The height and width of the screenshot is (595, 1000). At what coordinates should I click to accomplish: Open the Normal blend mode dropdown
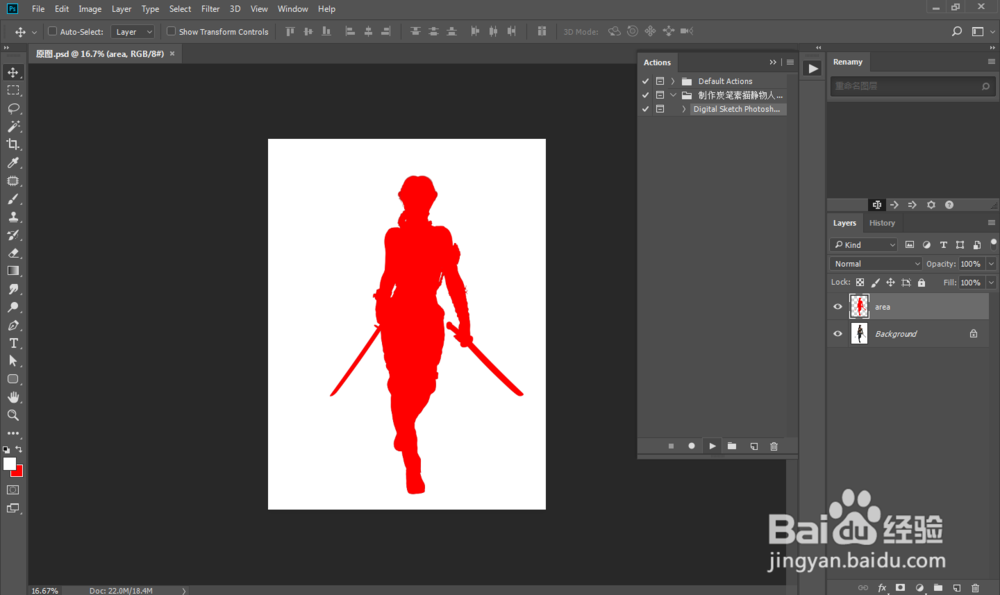[x=875, y=263]
